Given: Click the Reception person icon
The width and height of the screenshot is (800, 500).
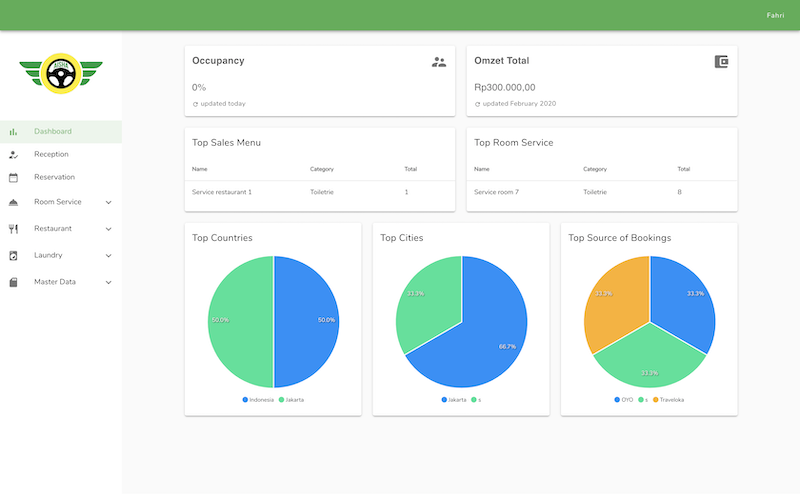Looking at the screenshot, I should coord(13,154).
